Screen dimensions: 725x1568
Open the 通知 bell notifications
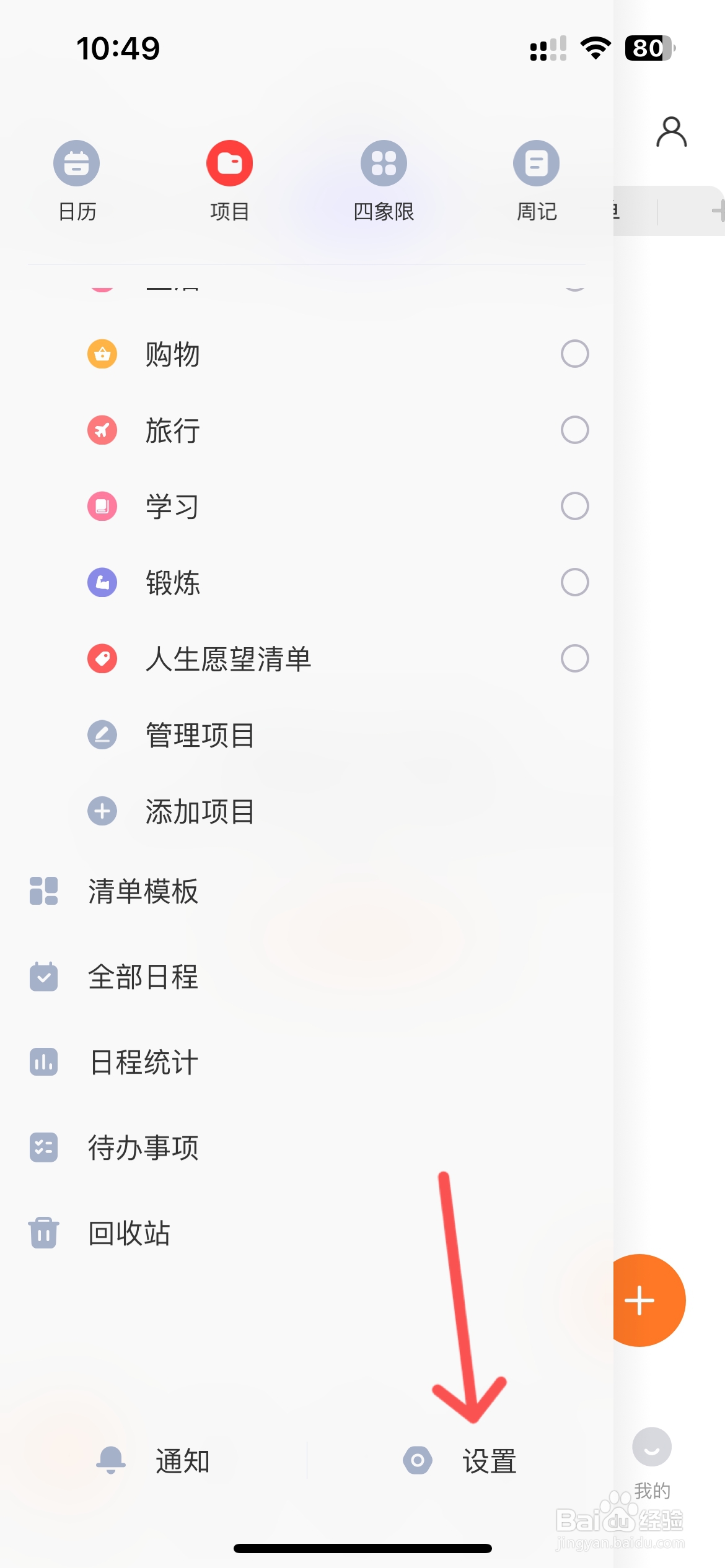click(x=111, y=1460)
